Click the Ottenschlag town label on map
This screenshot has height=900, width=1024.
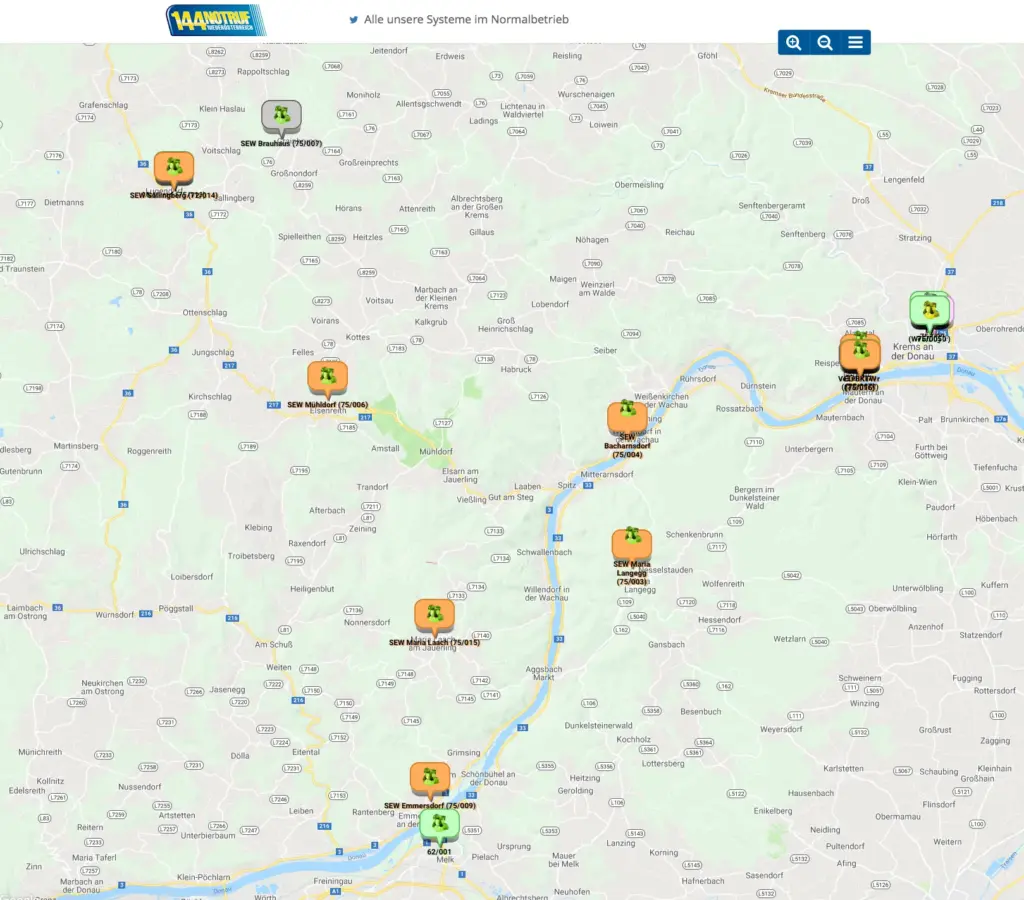point(204,313)
